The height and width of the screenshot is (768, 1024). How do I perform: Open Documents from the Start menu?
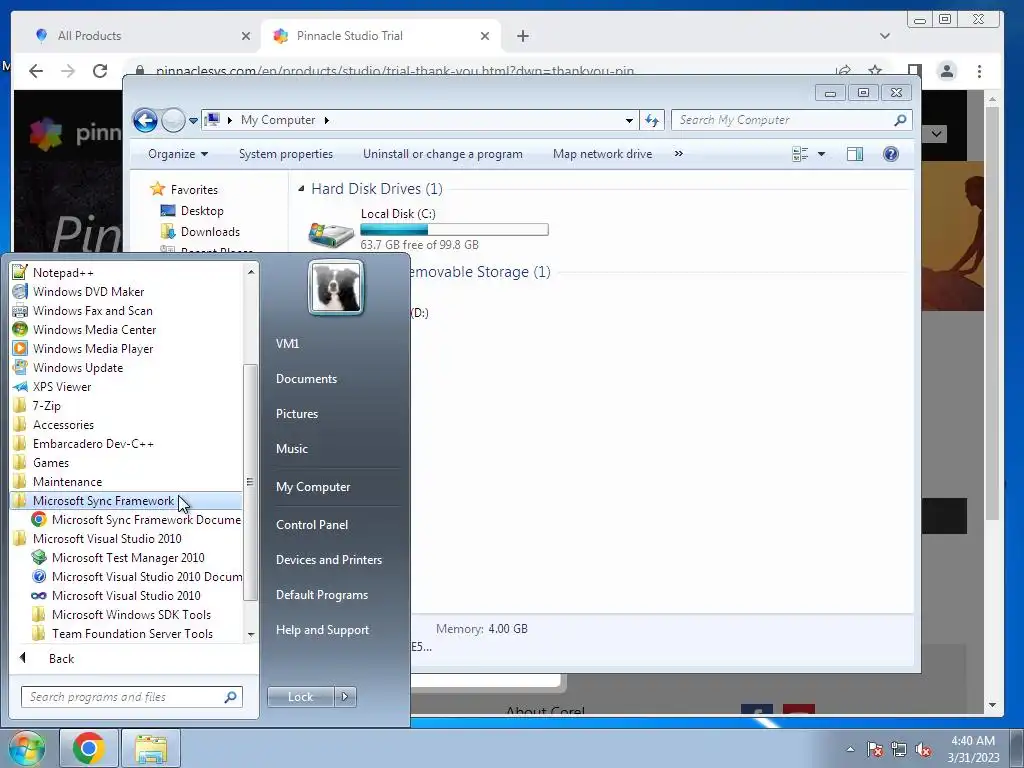coord(306,379)
